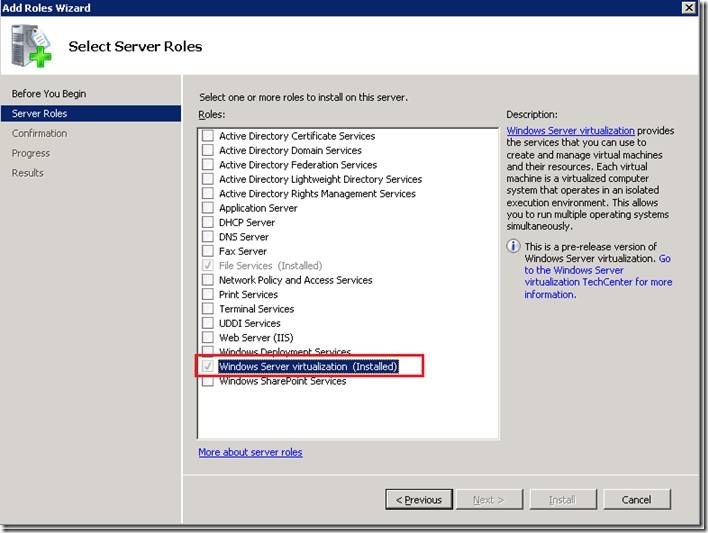The image size is (708, 533).
Task: Select Windows SharePoint Services role text
Action: (x=283, y=381)
